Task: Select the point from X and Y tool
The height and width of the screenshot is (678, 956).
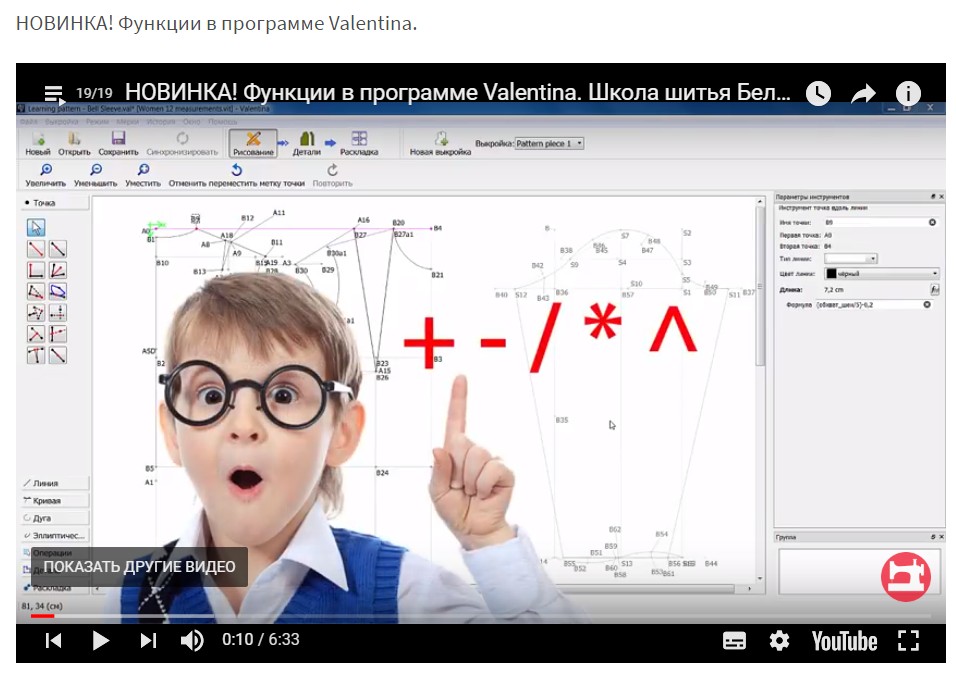Action: pyautogui.click(x=36, y=313)
